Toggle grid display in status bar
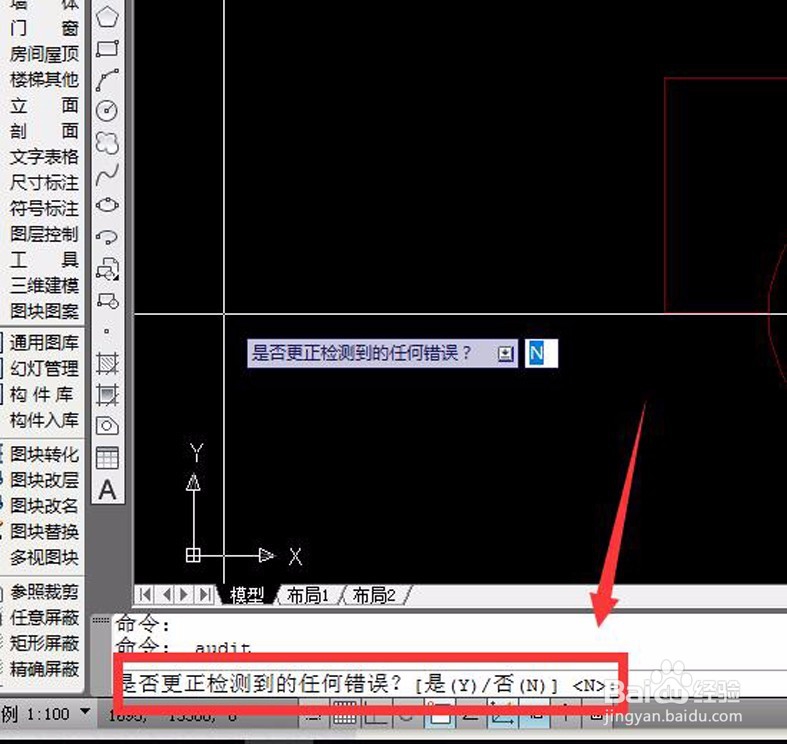Image resolution: width=787 pixels, height=744 pixels. [344, 715]
